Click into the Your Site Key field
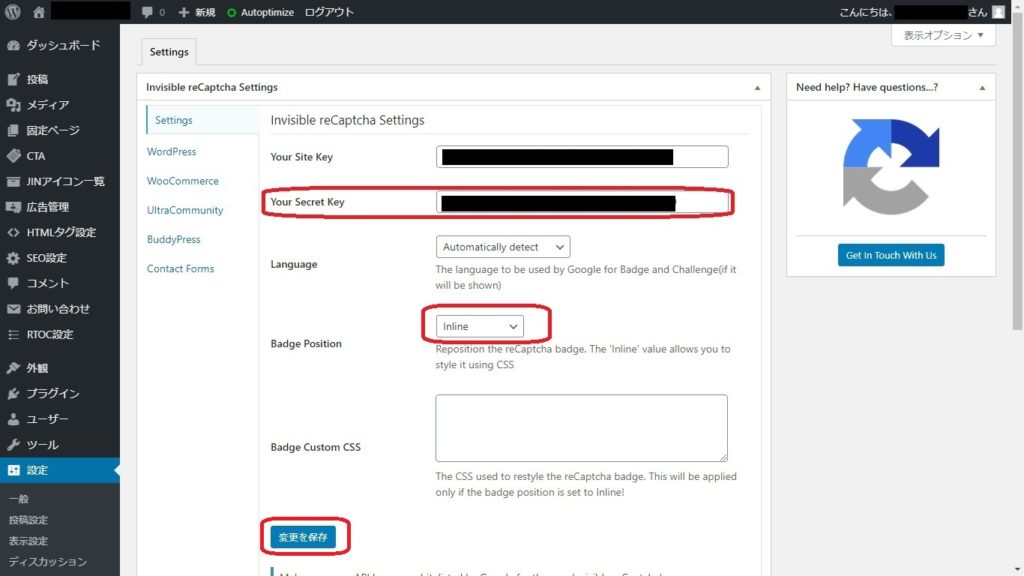This screenshot has height=576, width=1024. point(582,157)
